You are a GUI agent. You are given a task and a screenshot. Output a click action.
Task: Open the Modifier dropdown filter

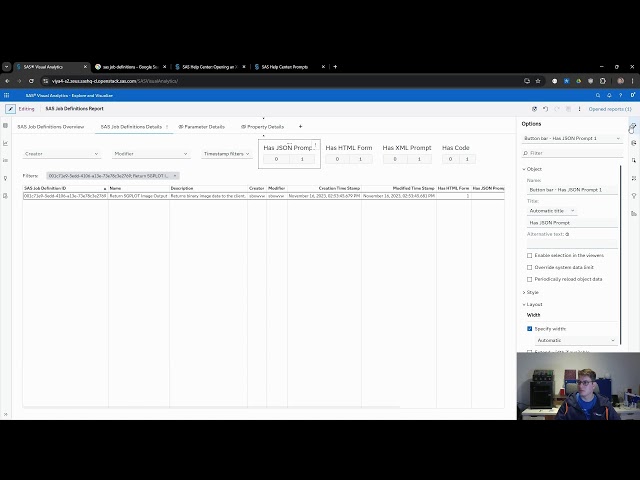[151, 154]
